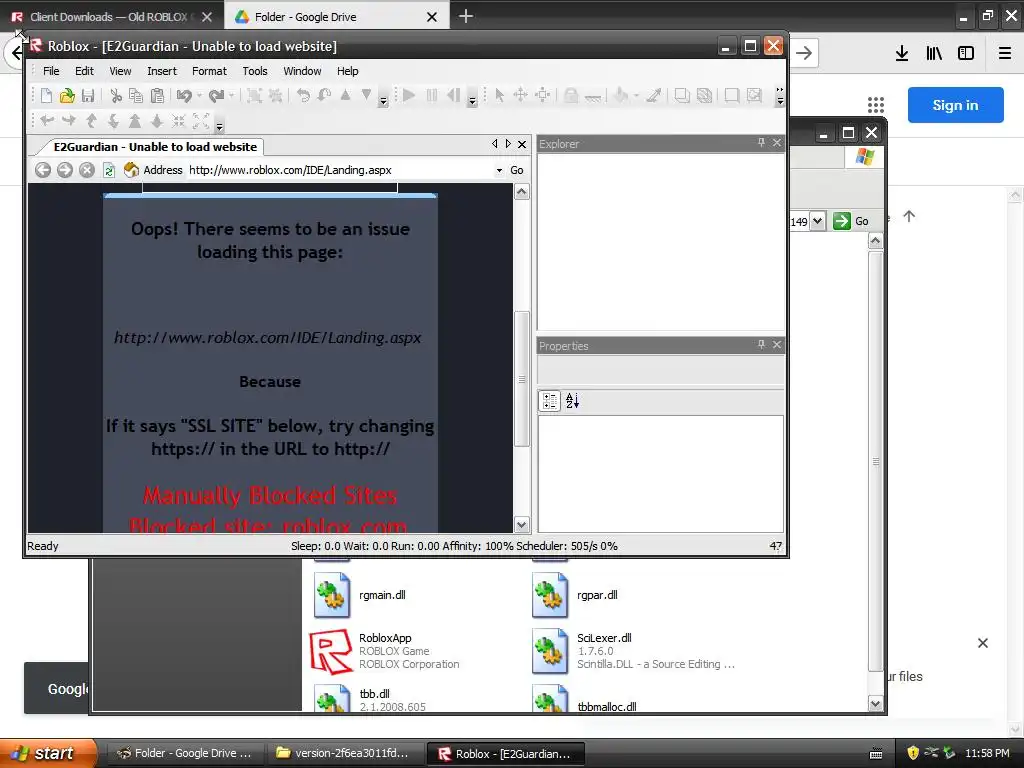Viewport: 1024px width, 768px height.
Task: Open the Edit menu
Action: (x=84, y=71)
